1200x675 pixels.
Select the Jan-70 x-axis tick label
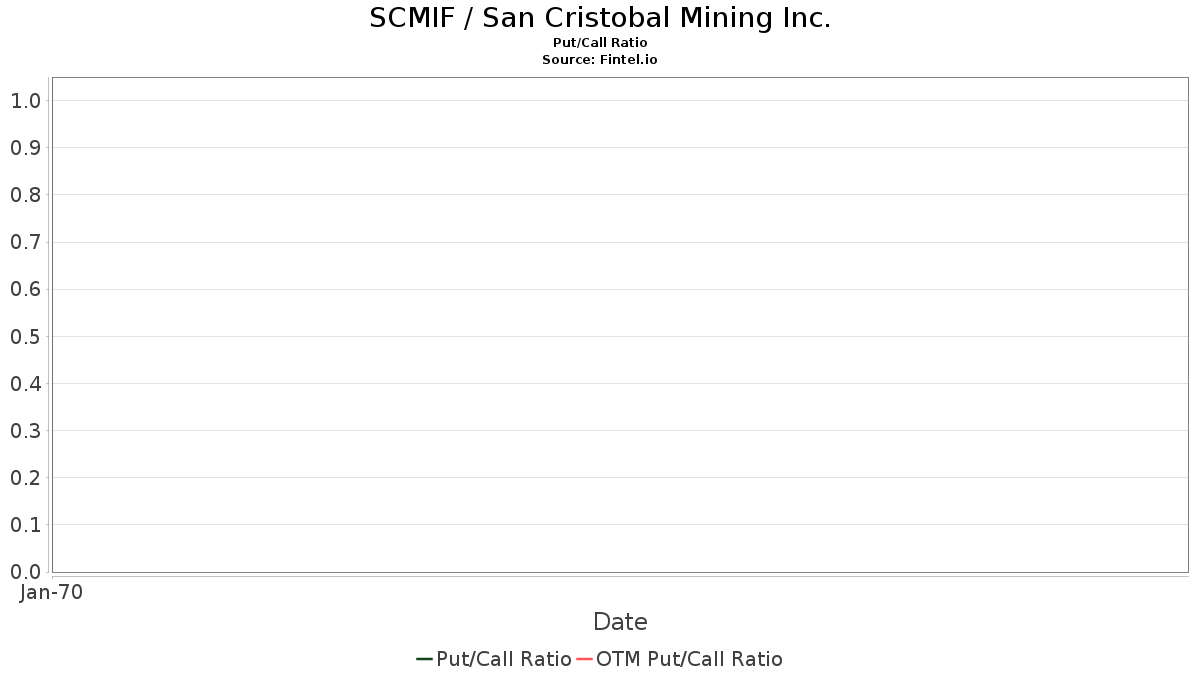(x=51, y=592)
